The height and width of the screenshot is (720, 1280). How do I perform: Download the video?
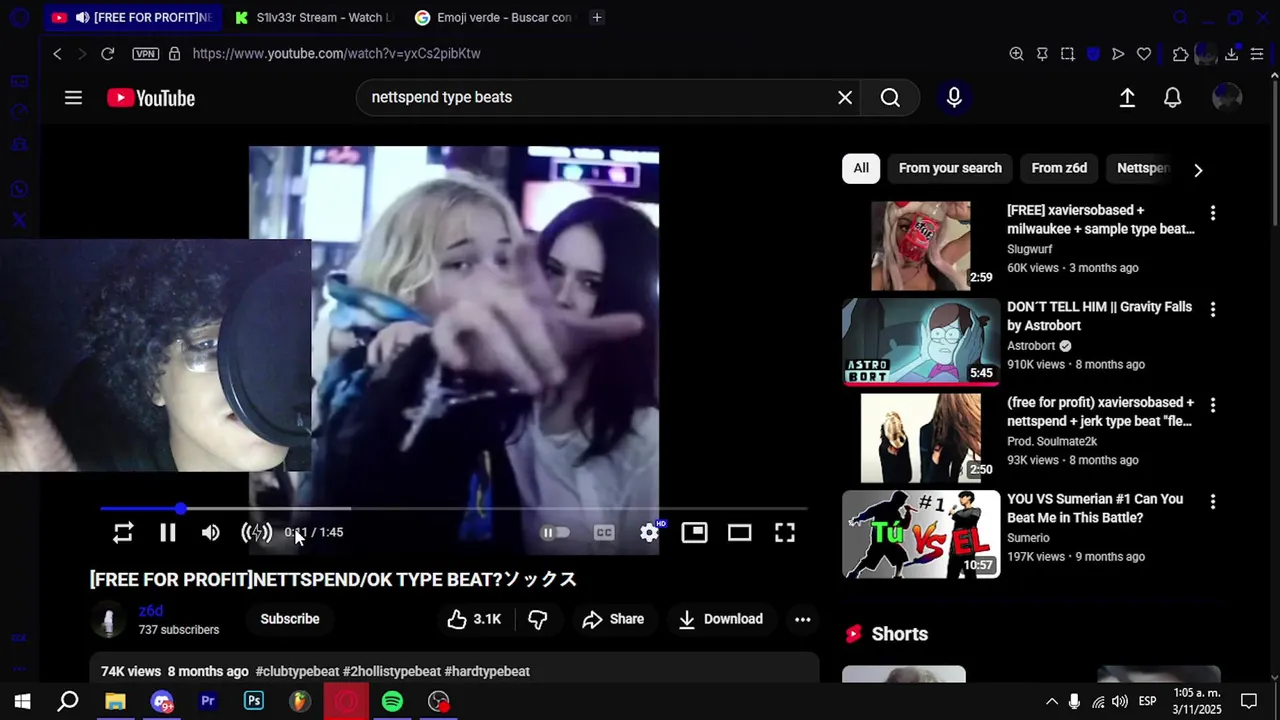pyautogui.click(x=720, y=619)
